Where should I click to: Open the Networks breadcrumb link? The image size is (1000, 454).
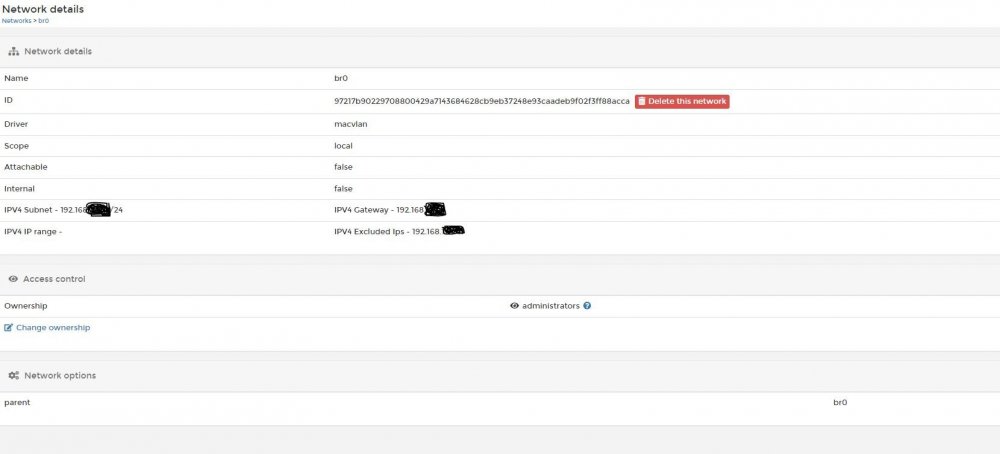click(16, 21)
